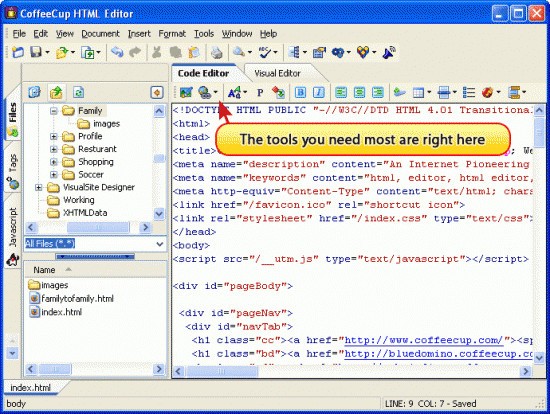Click the Align right icon

378,92
